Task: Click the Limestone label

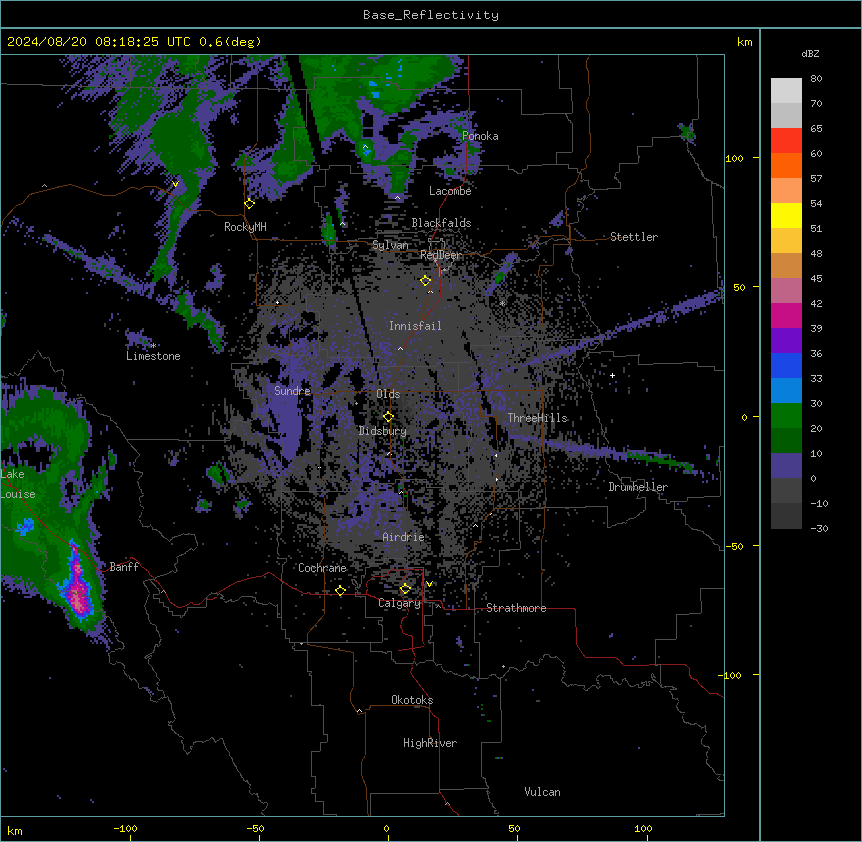Action: click(x=153, y=356)
